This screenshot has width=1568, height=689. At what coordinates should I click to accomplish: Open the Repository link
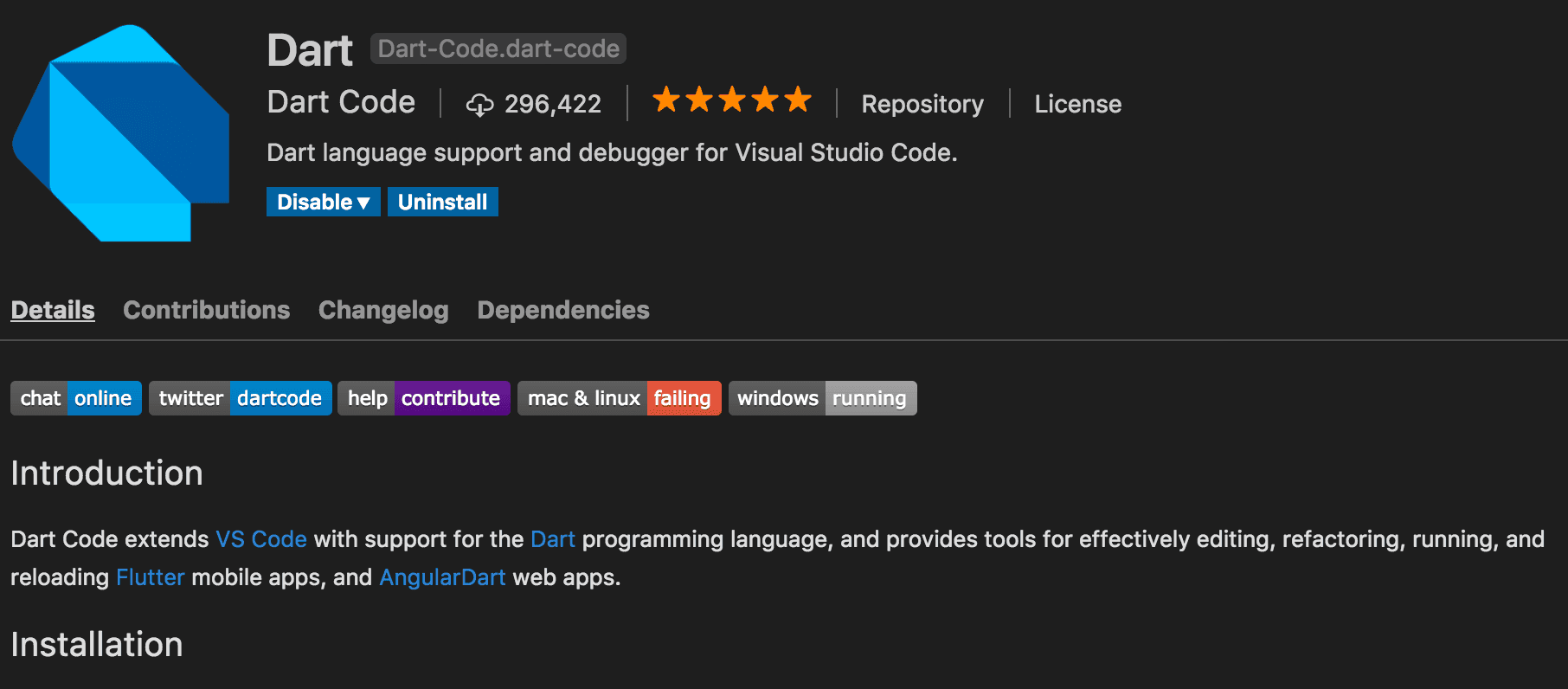coord(922,104)
